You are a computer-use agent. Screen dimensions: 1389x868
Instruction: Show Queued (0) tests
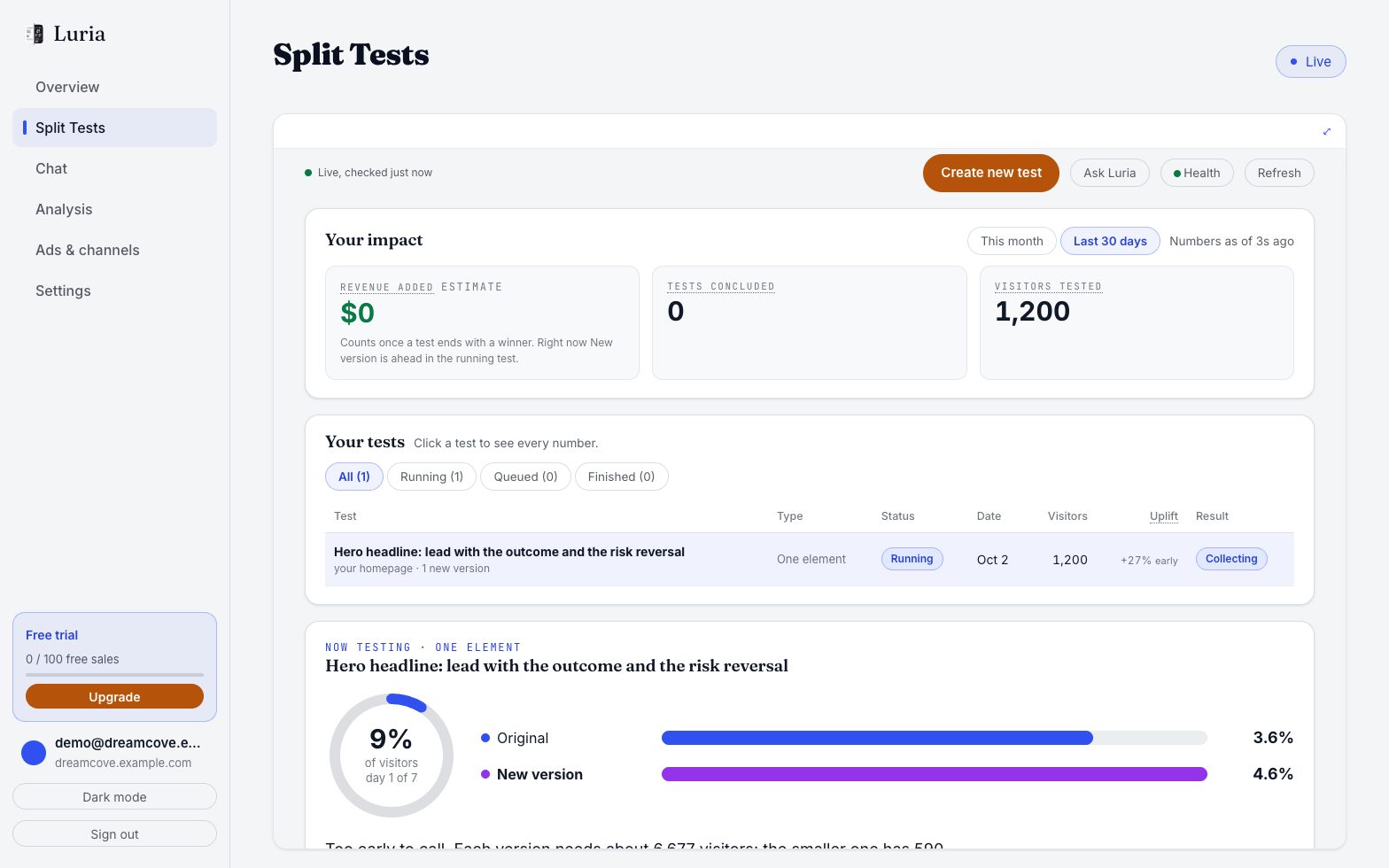(525, 477)
